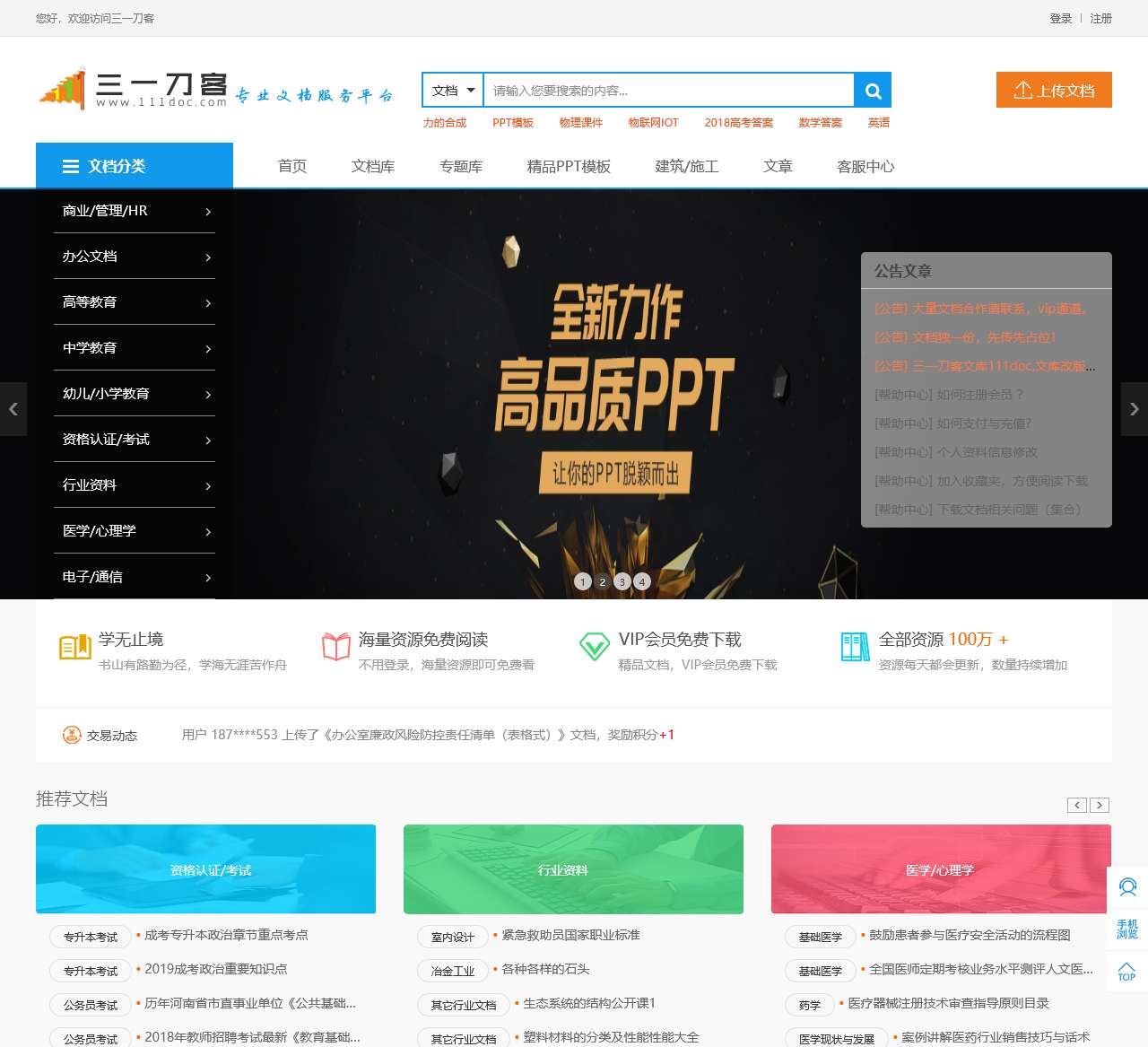
Task: Click the 上传文档 upload button
Action: [1054, 90]
